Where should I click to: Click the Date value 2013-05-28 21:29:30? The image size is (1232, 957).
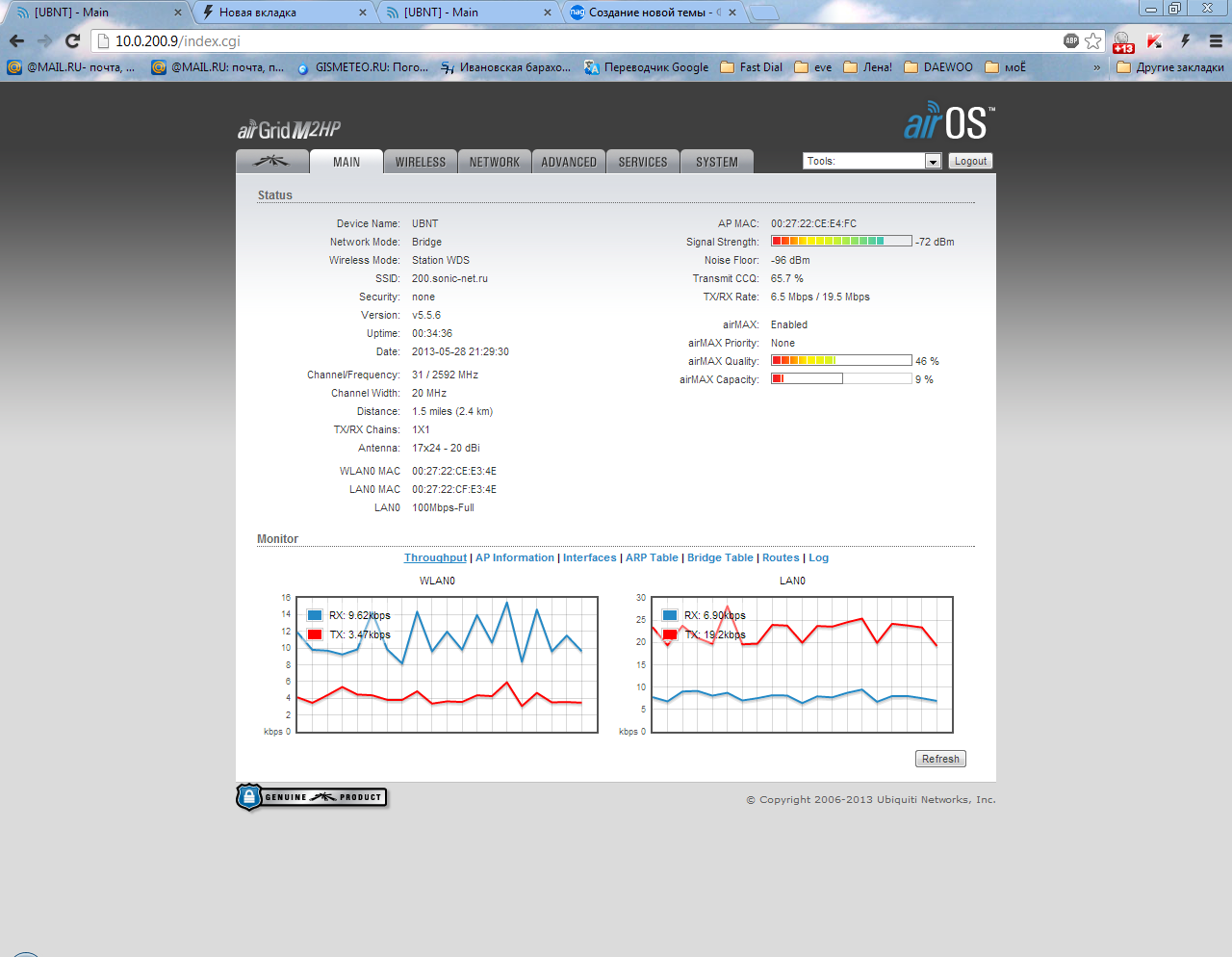pyautogui.click(x=460, y=351)
